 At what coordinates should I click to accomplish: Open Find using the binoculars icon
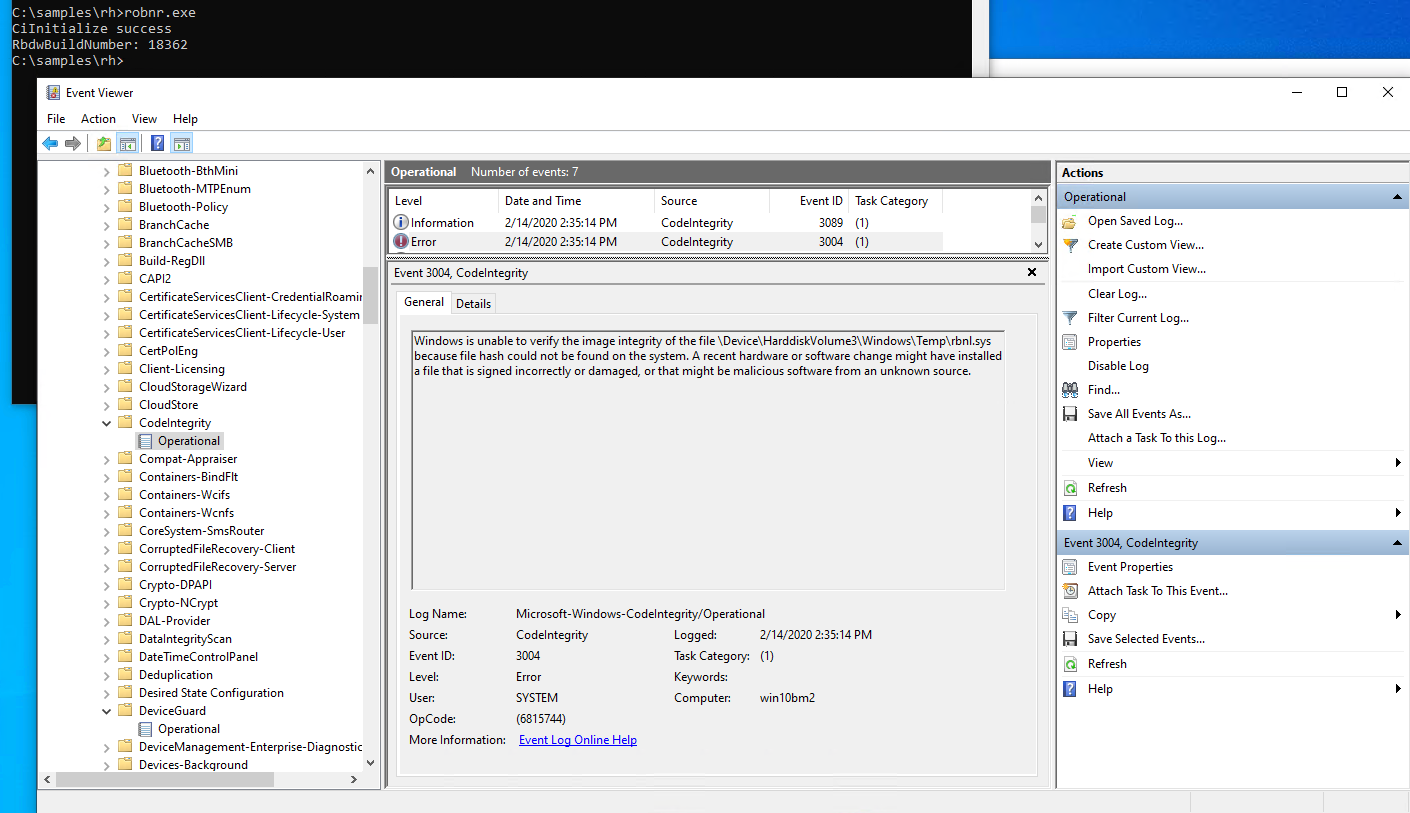1070,389
